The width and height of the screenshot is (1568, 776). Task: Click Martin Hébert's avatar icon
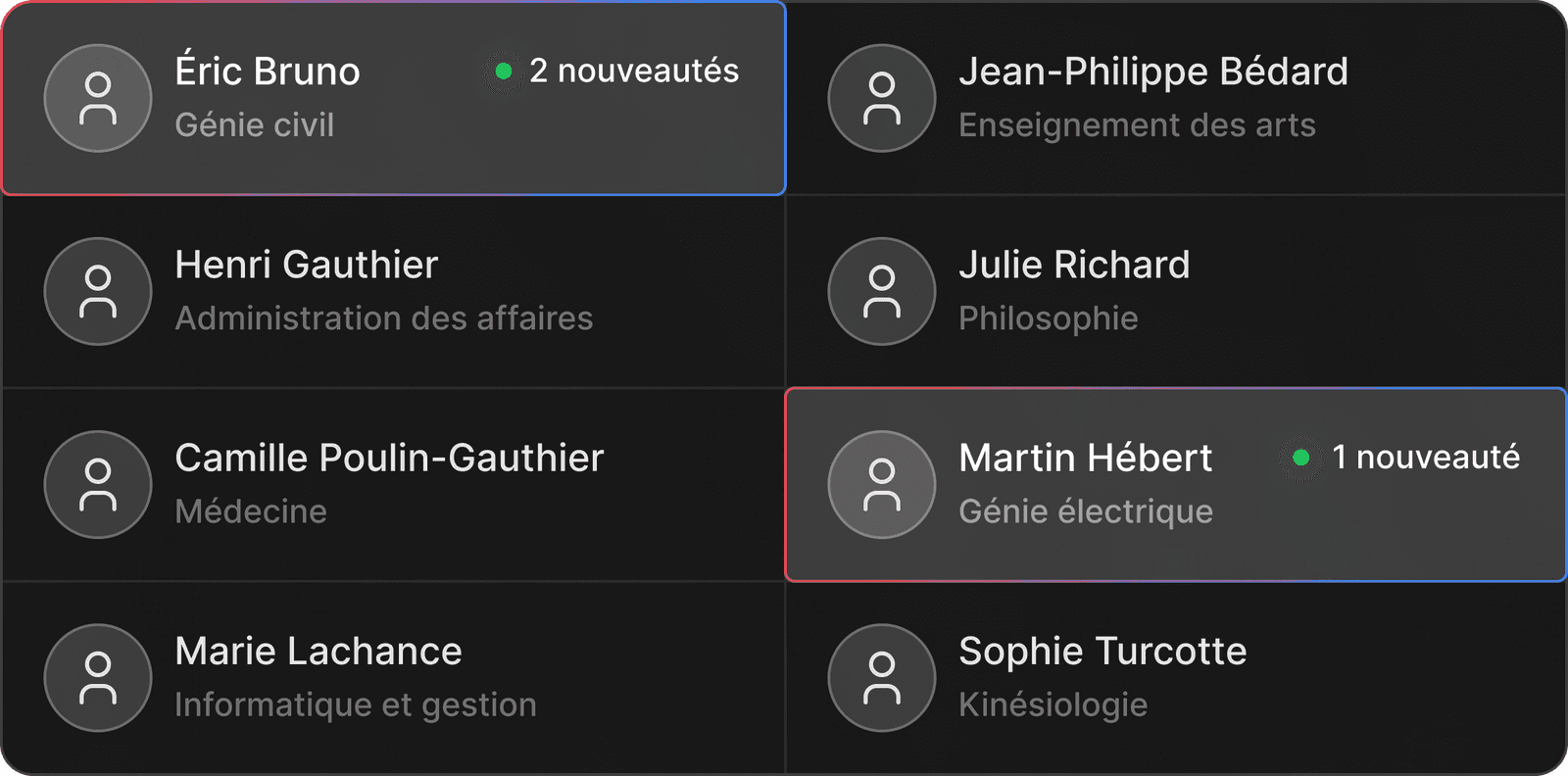pyautogui.click(x=882, y=484)
